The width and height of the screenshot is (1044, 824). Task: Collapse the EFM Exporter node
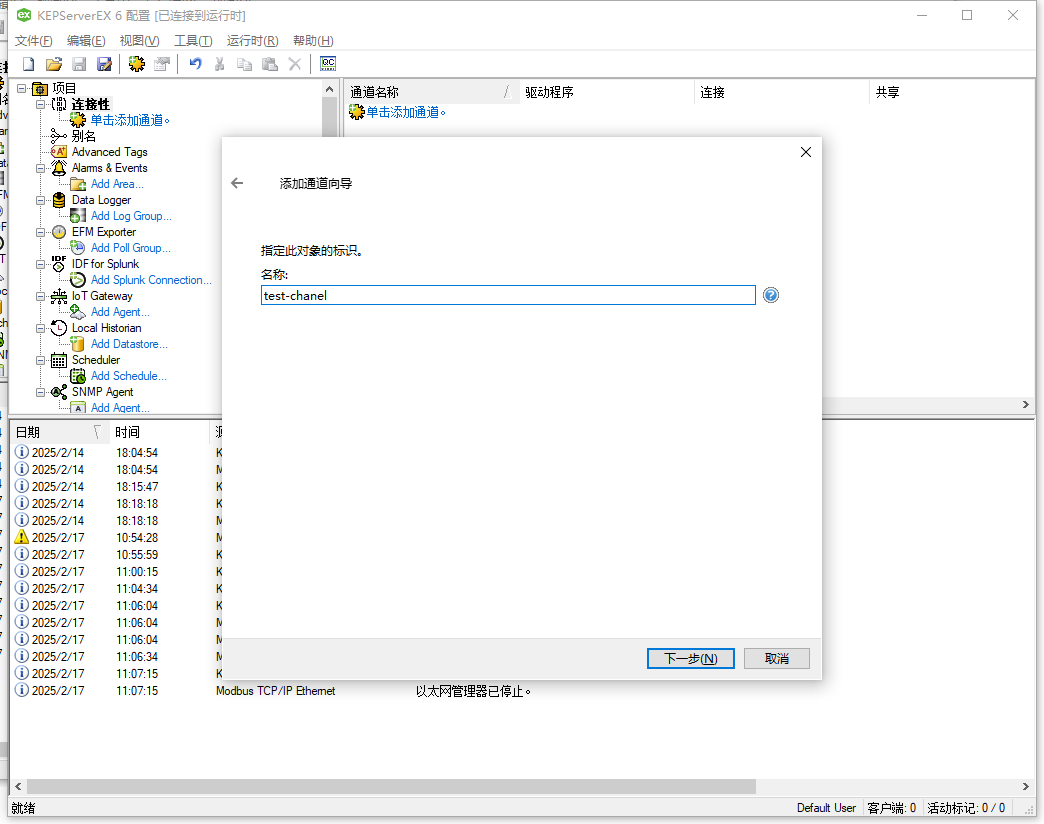click(41, 232)
